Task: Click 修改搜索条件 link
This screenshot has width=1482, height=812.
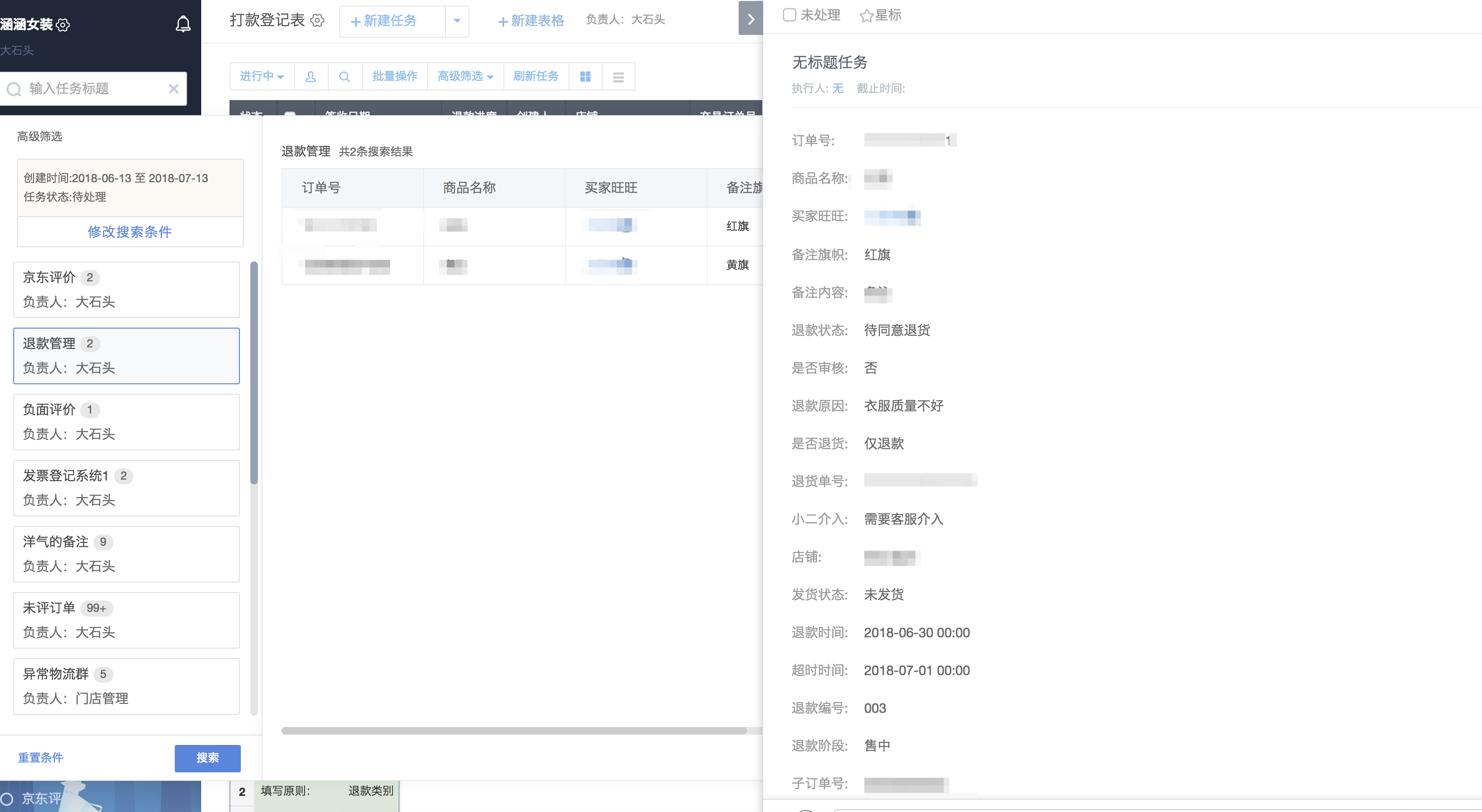Action: point(130,232)
